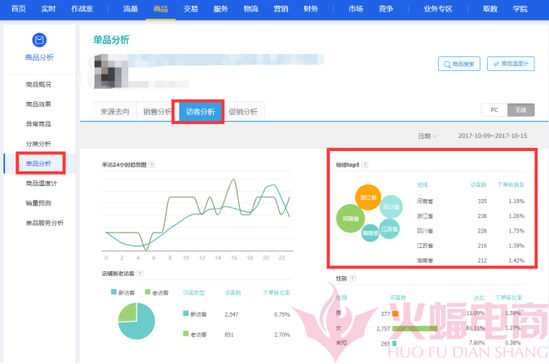Go to 单品服务分析 sidebar link
Screen dimensions: 549x364
coord(45,223)
